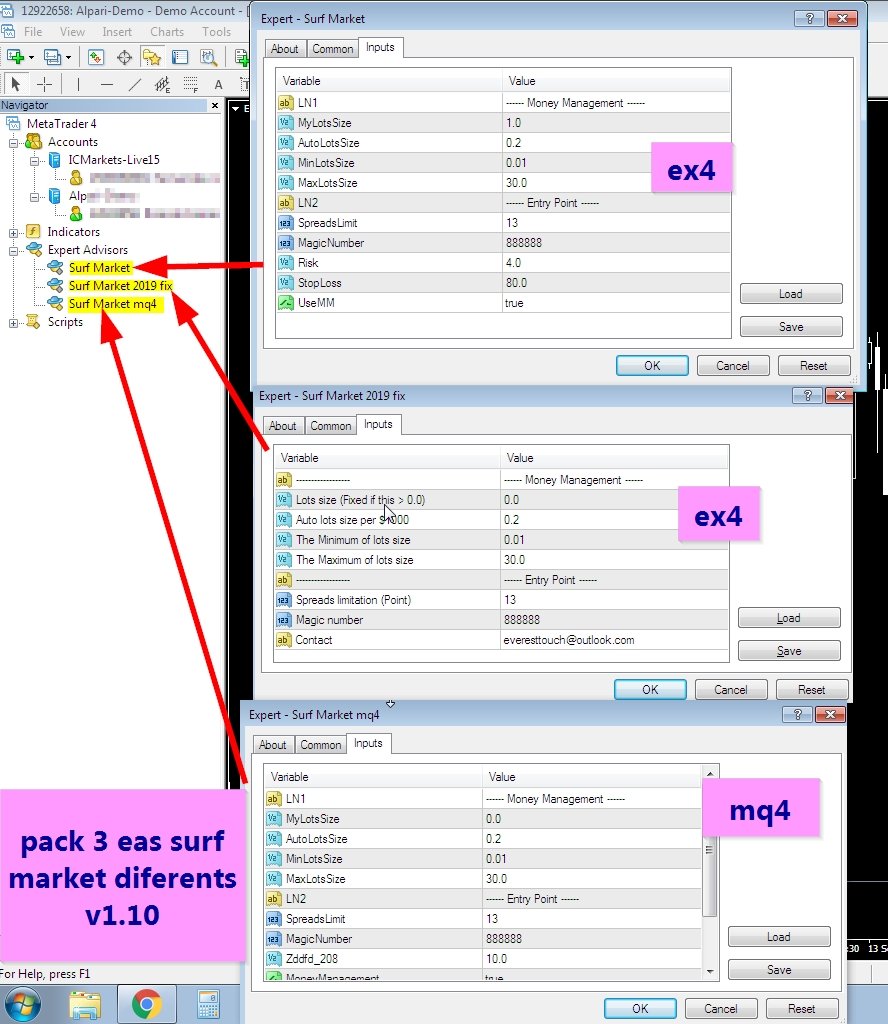The width and height of the screenshot is (888, 1024).
Task: Toggle the Market Watch panel icon
Action: click(97, 58)
